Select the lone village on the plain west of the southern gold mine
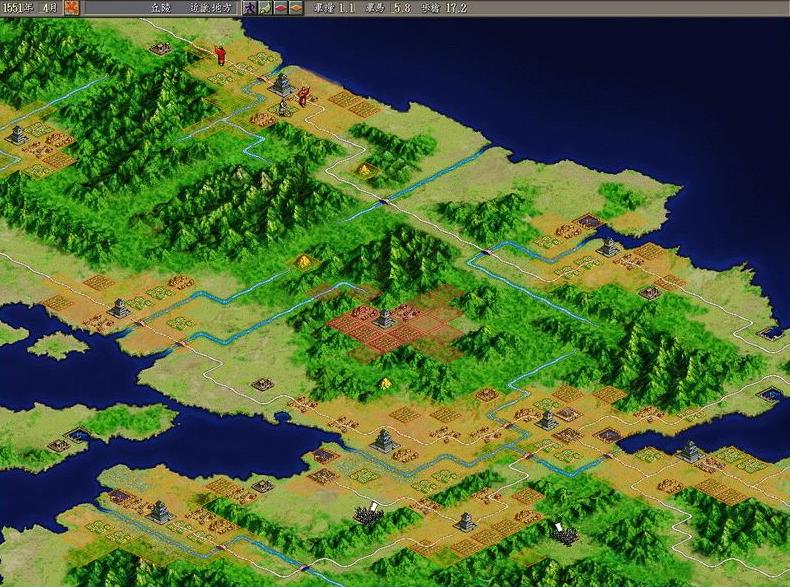Screen dimensions: 790x587 [x=262, y=384]
